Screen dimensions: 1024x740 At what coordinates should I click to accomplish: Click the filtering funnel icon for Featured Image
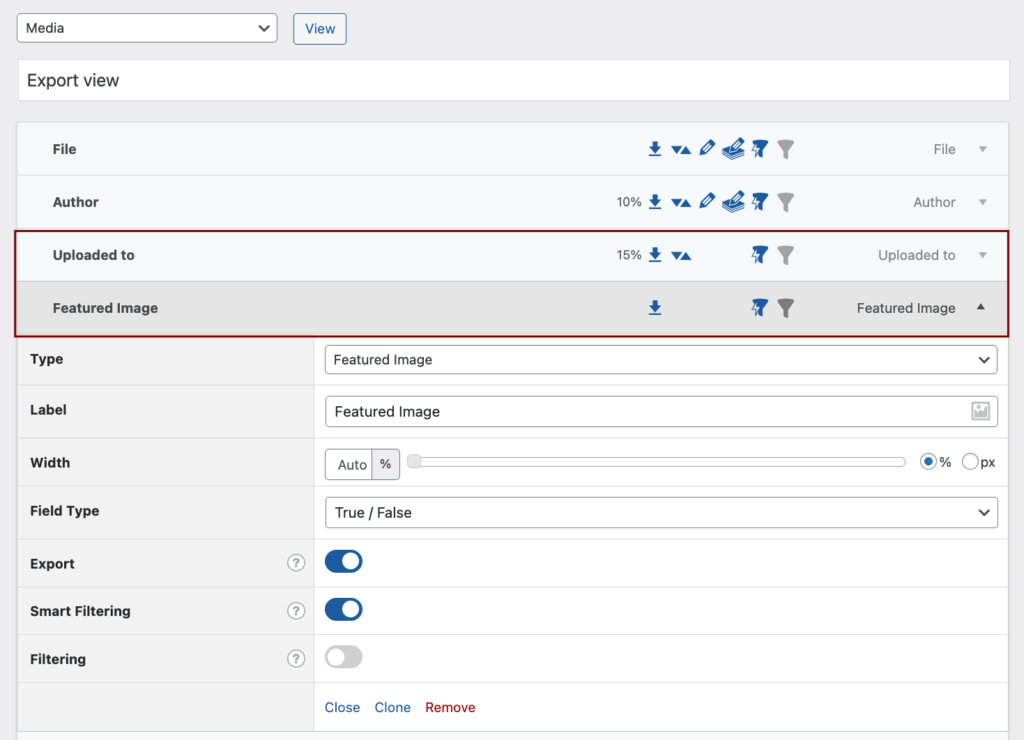tap(785, 307)
